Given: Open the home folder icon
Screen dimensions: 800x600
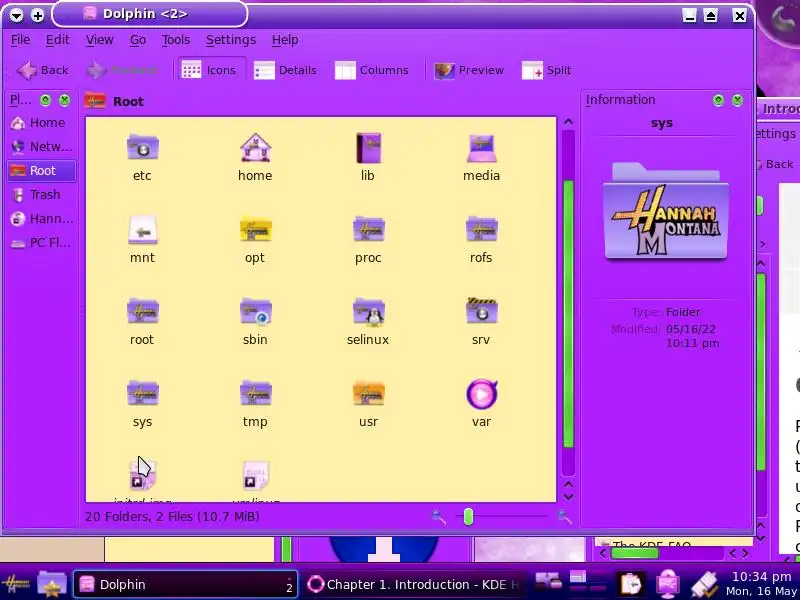Looking at the screenshot, I should tap(255, 148).
